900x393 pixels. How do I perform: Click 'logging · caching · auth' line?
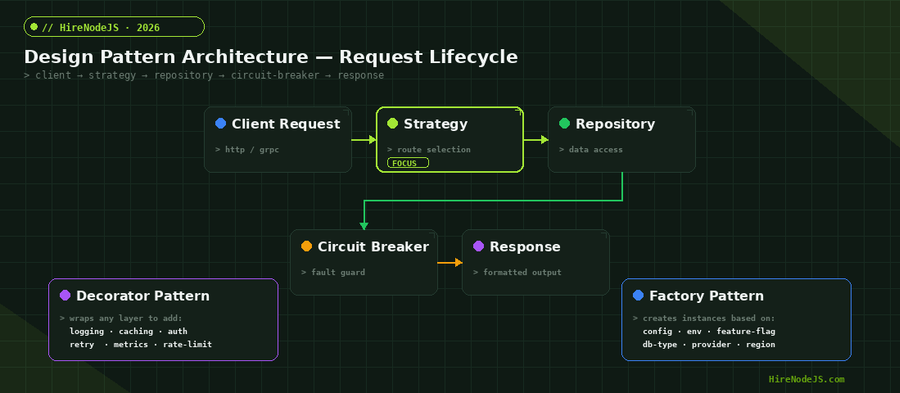(x=129, y=332)
